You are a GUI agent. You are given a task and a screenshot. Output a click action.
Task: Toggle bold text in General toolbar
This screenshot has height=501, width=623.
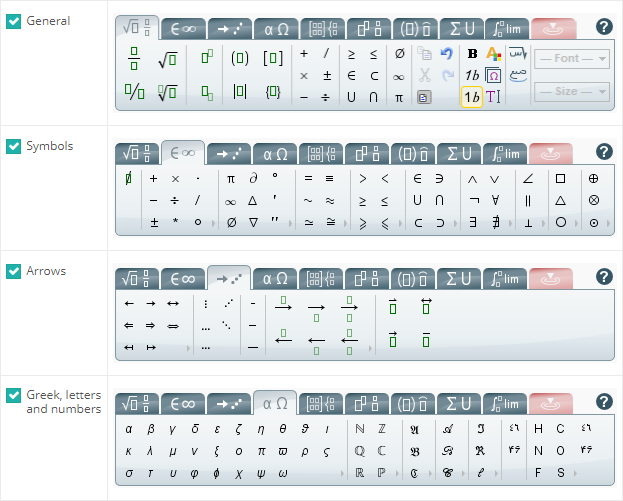472,54
